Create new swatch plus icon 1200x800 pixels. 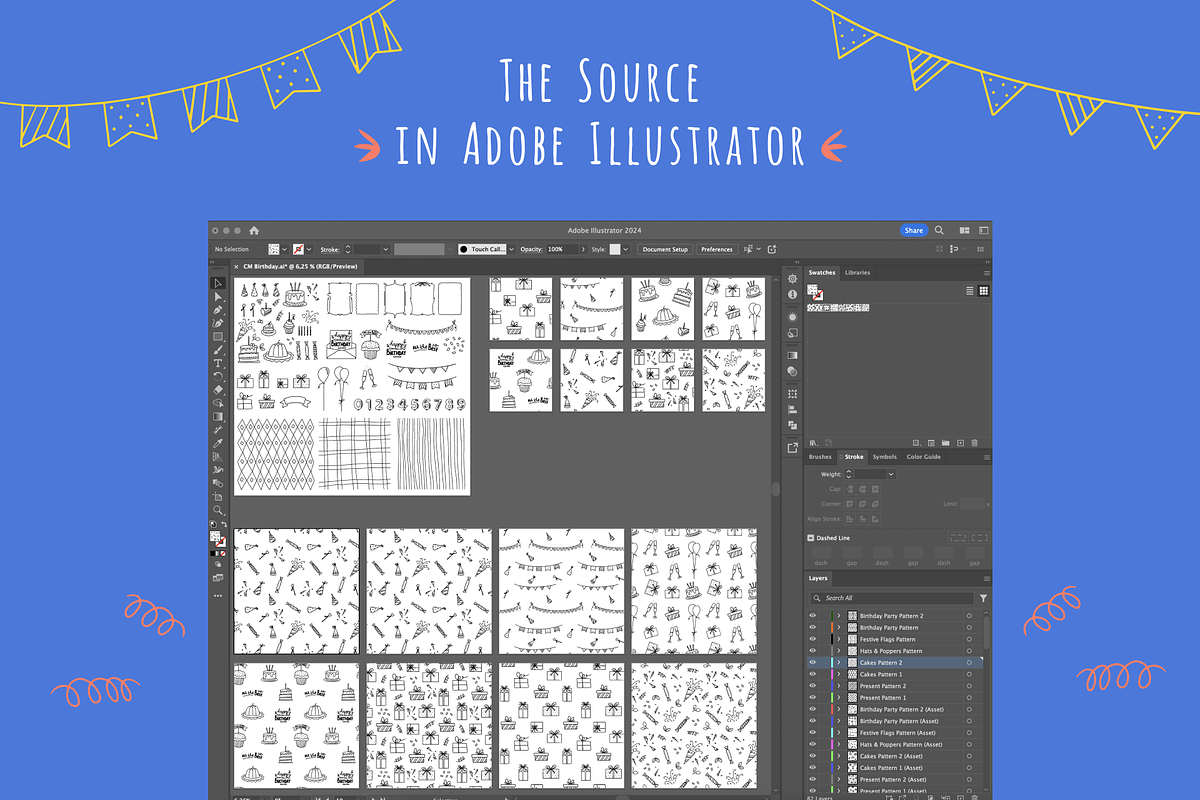coord(960,442)
